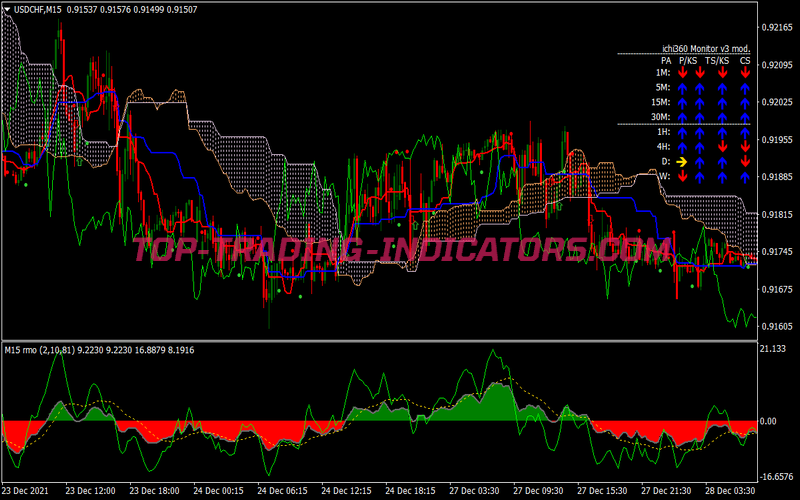Click the red CS arrow in D row
The height and width of the screenshot is (500, 800).
tap(745, 162)
